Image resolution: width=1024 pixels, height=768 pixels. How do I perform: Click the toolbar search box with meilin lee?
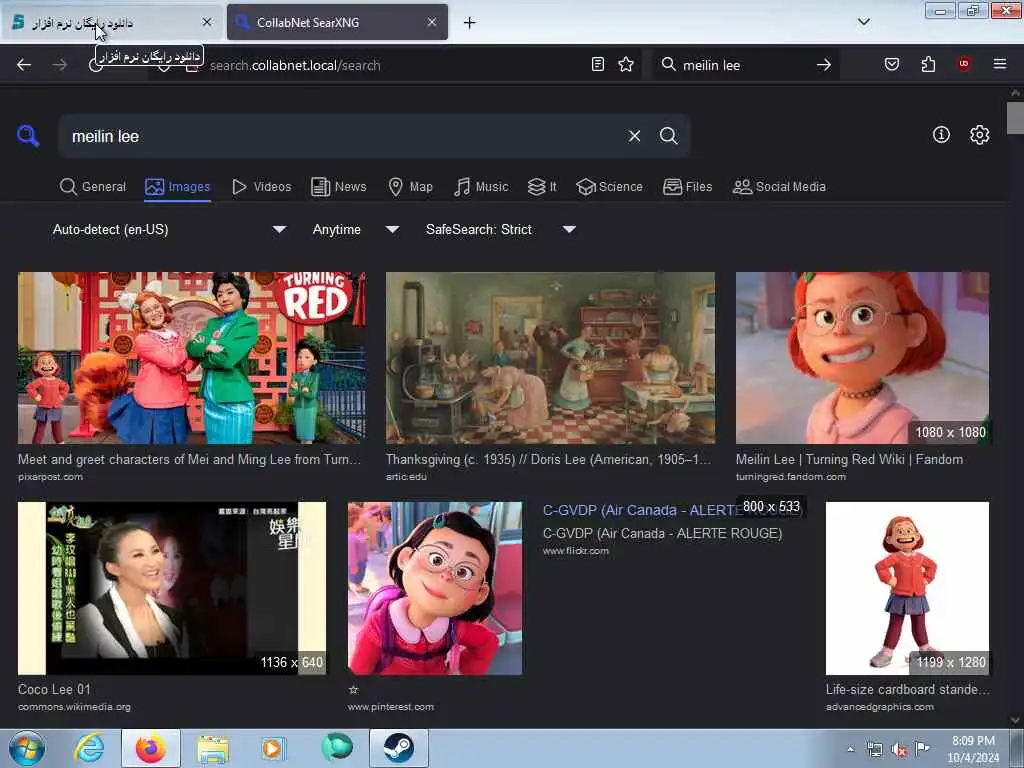coord(744,65)
